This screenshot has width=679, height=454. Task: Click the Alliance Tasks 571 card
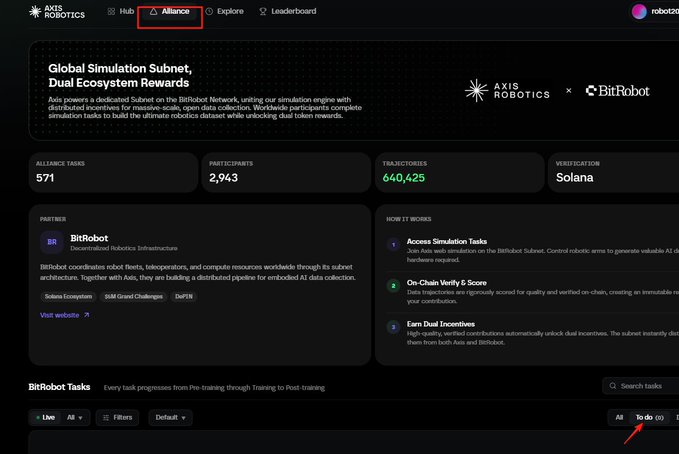pyautogui.click(x=113, y=172)
